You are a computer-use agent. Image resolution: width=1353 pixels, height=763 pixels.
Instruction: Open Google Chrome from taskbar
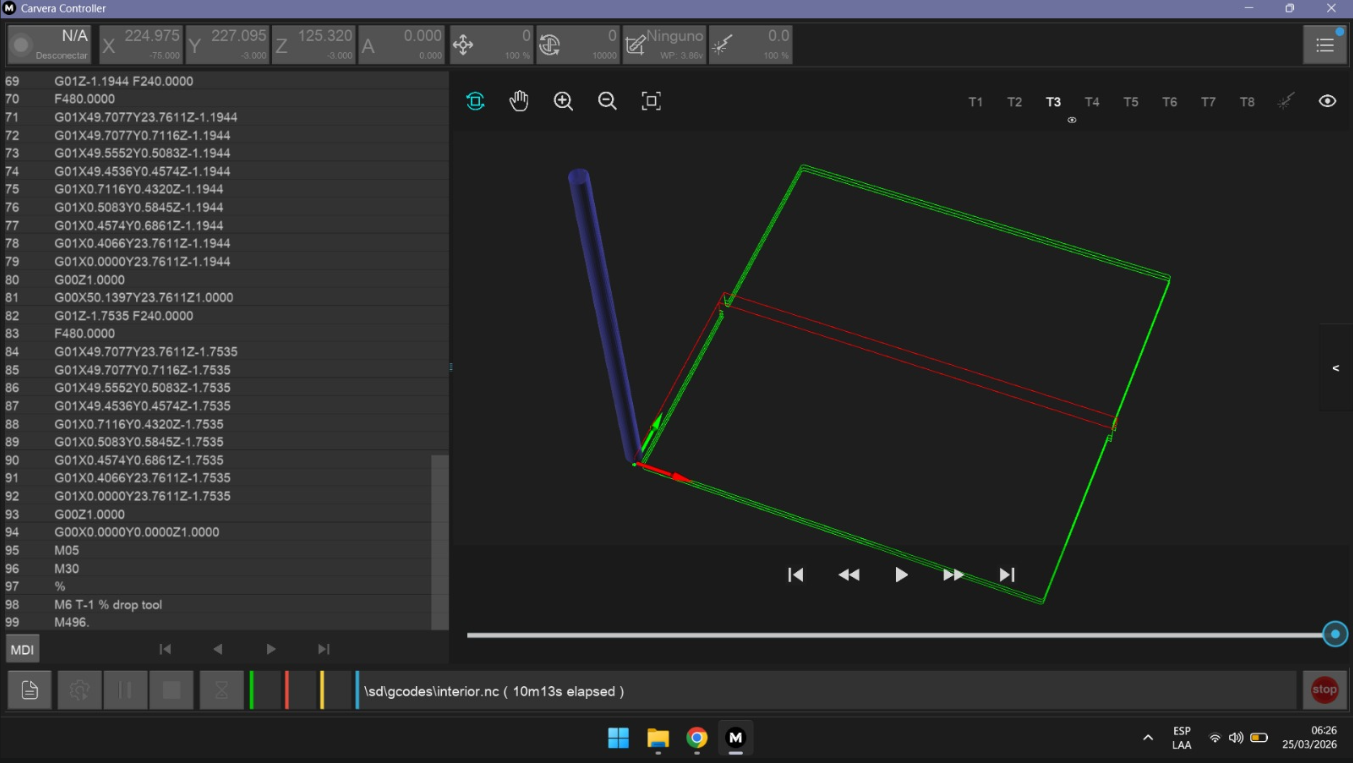click(697, 738)
